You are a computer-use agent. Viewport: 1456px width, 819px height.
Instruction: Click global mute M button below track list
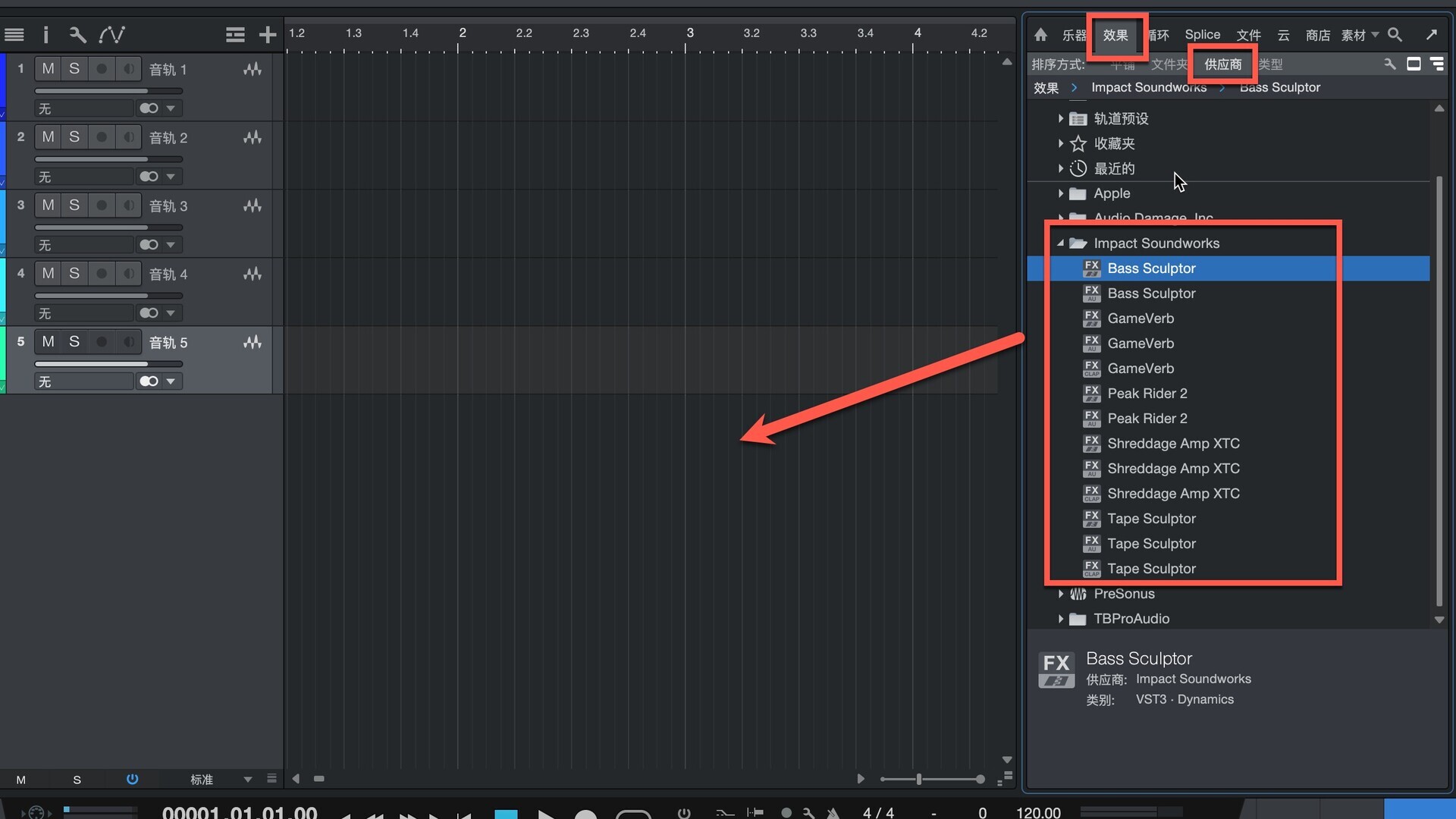[20, 780]
